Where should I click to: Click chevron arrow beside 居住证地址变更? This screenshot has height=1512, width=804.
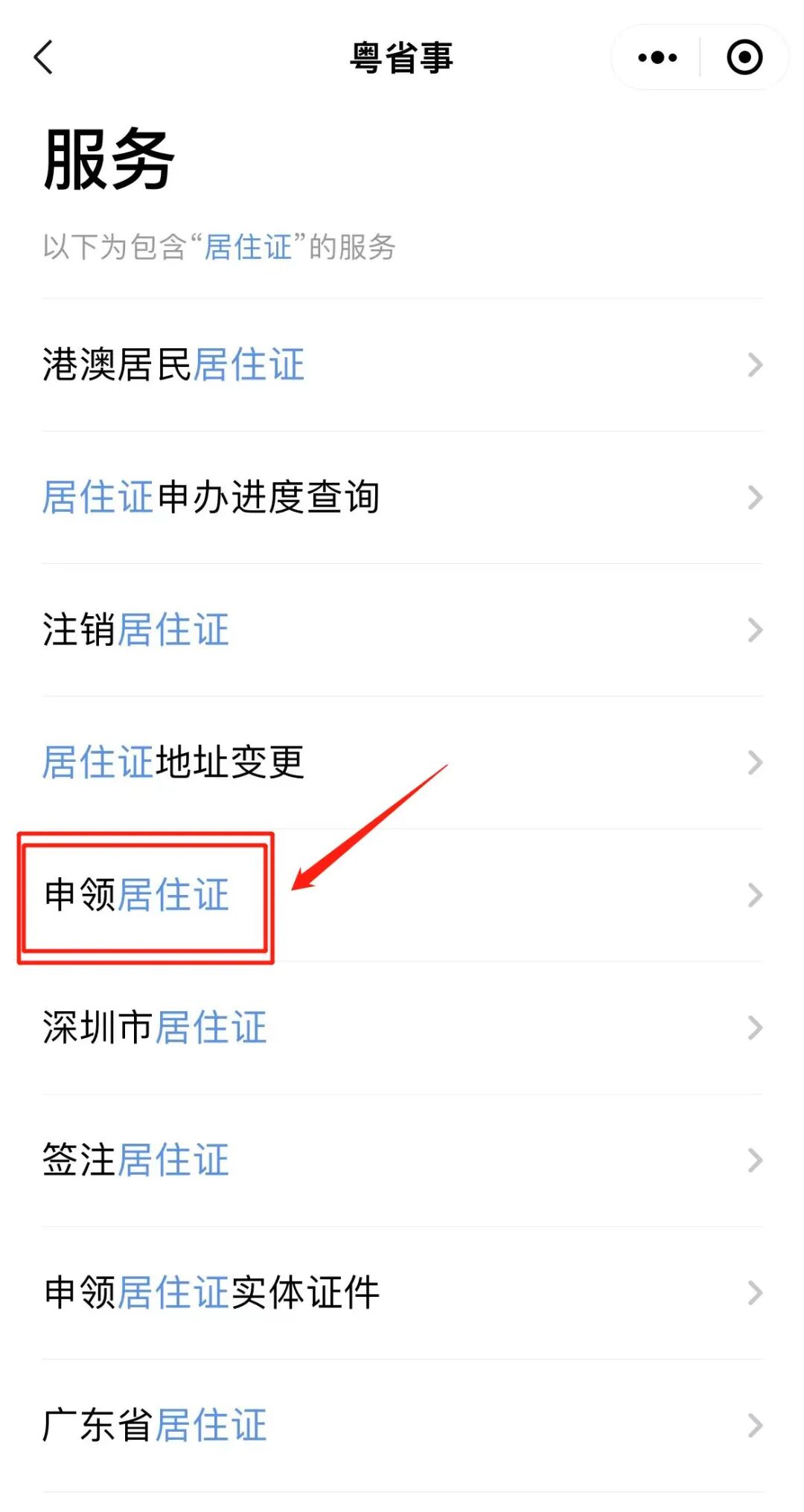pyautogui.click(x=755, y=762)
